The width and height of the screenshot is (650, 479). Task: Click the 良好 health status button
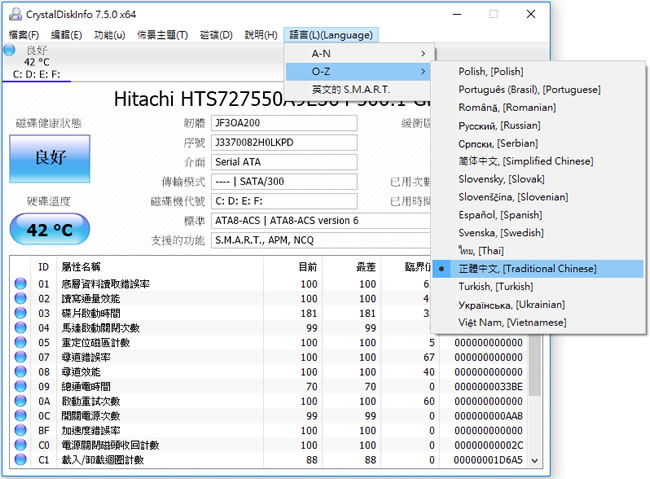click(50, 159)
